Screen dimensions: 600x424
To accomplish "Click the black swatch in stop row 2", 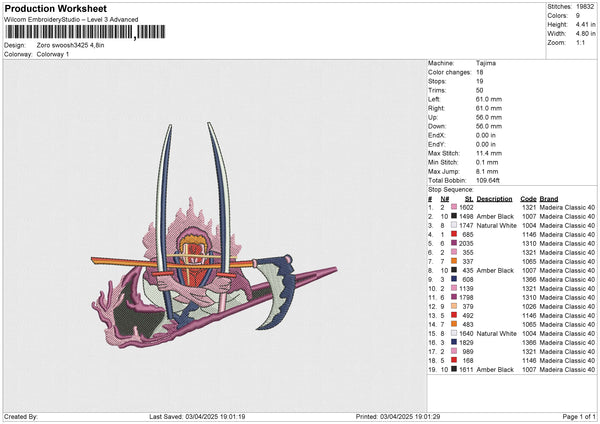I will pos(454,217).
